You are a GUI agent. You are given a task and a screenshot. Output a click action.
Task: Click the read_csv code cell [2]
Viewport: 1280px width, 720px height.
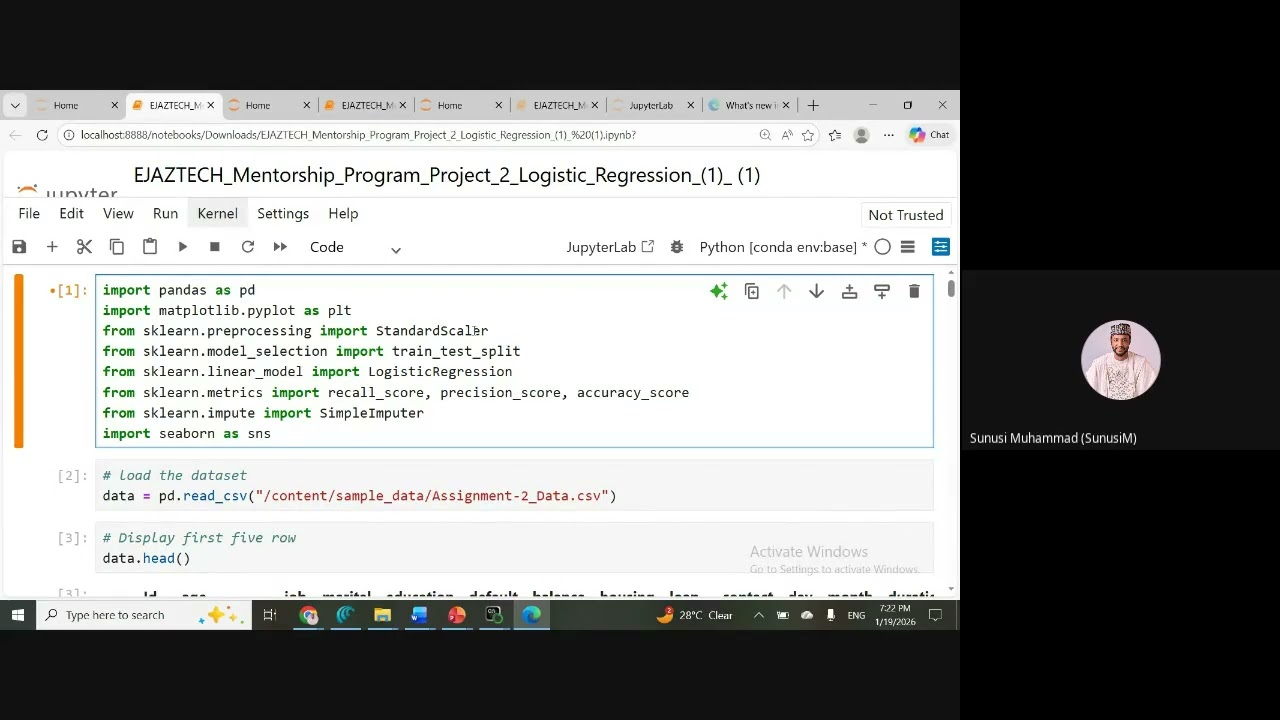pyautogui.click(x=514, y=485)
